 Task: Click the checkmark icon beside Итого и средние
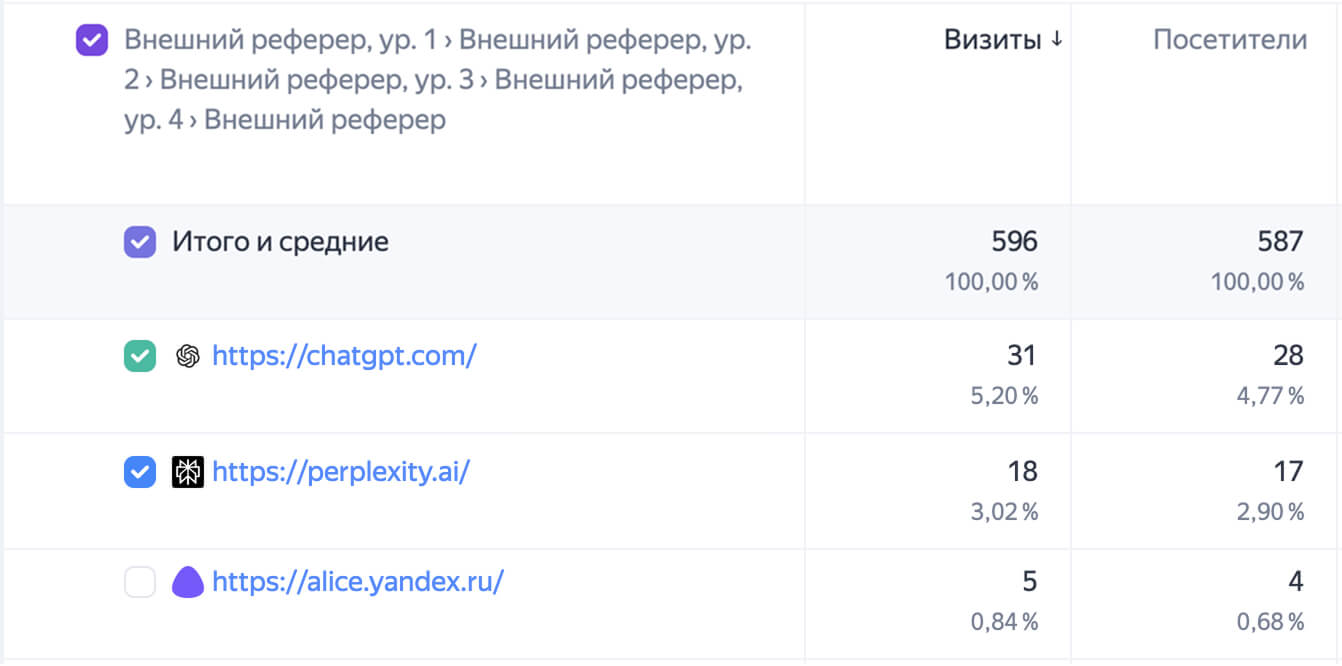pyautogui.click(x=140, y=241)
